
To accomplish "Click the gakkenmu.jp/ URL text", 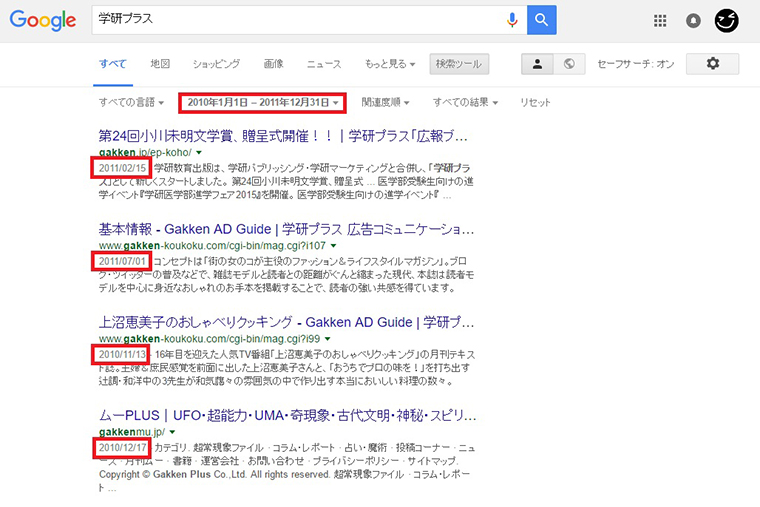I will [x=132, y=431].
